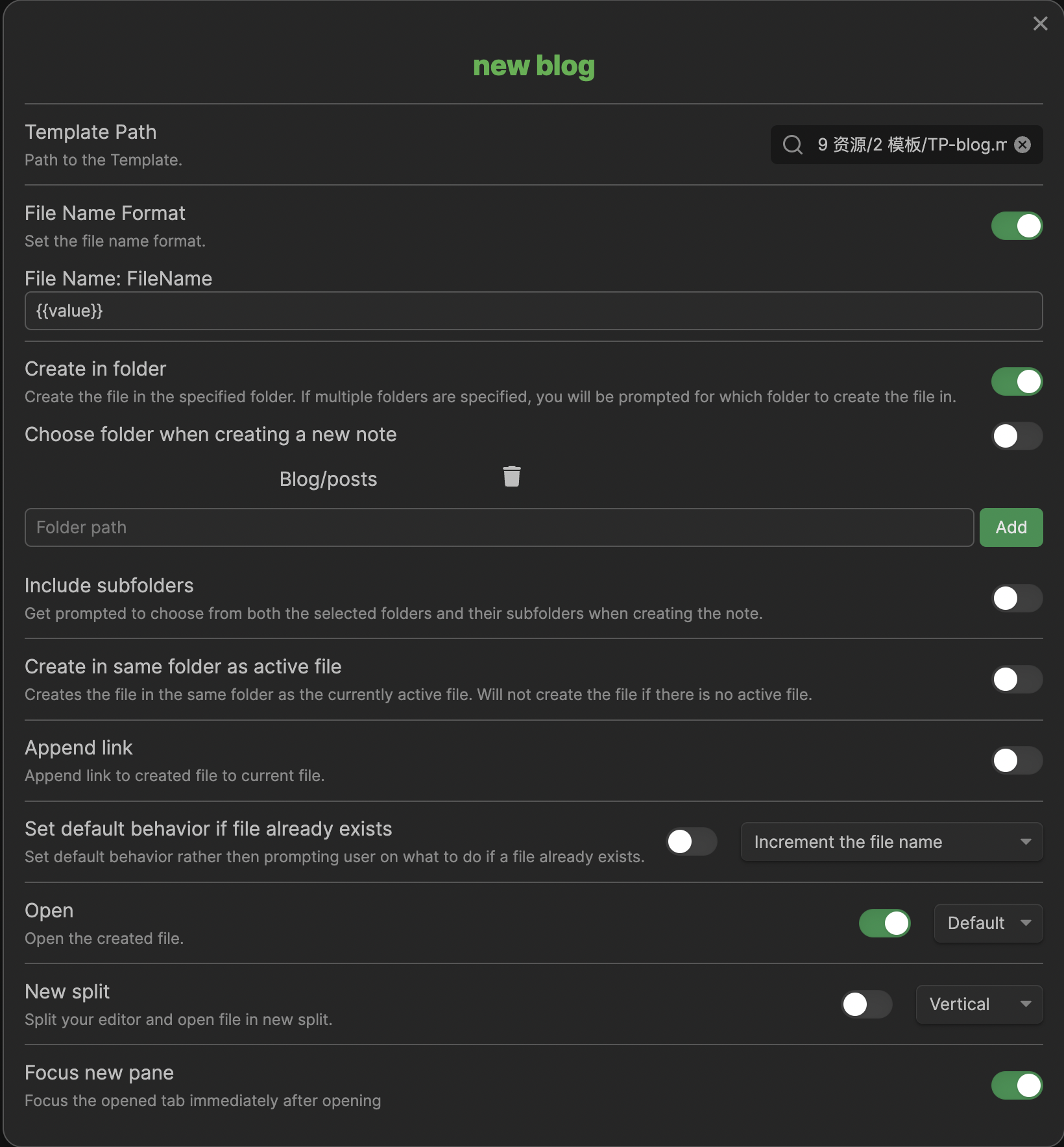Disable the File Name Format toggle

1017,226
